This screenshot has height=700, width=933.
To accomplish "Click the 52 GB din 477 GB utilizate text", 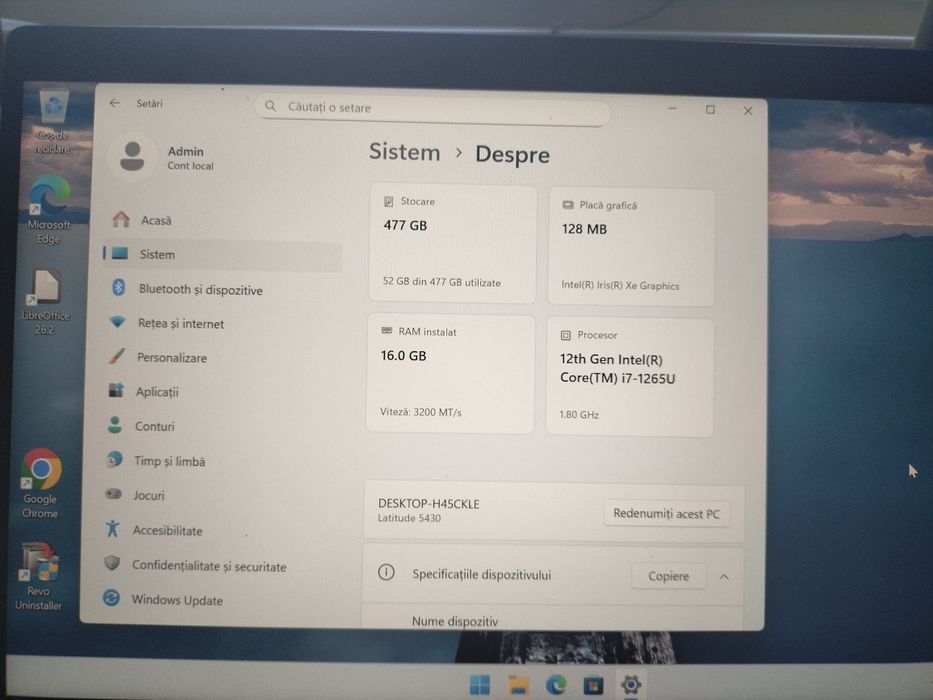I will point(442,282).
